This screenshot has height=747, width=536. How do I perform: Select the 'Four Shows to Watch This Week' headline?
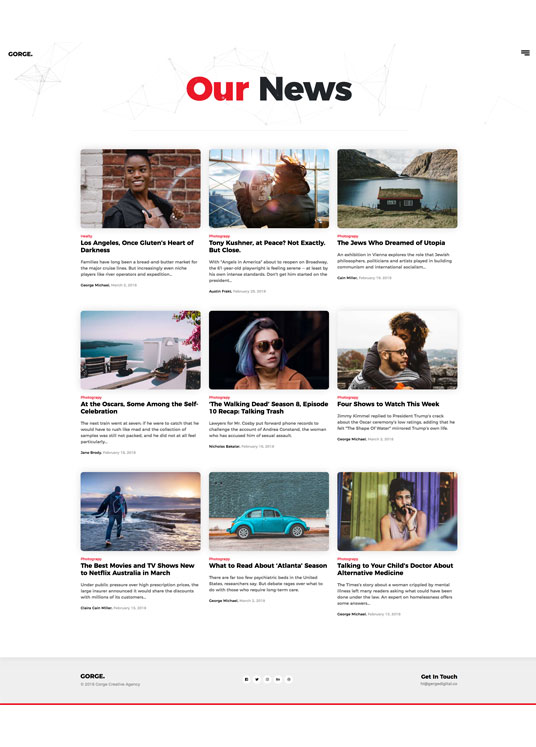(x=388, y=404)
